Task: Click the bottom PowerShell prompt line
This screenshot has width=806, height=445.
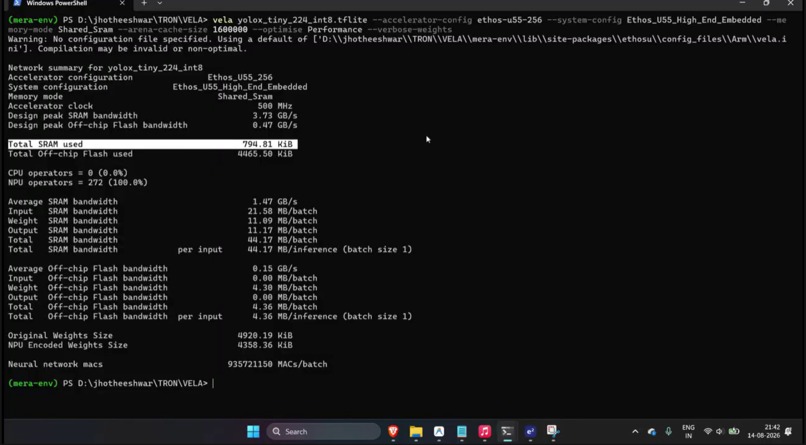Action: click(111, 383)
